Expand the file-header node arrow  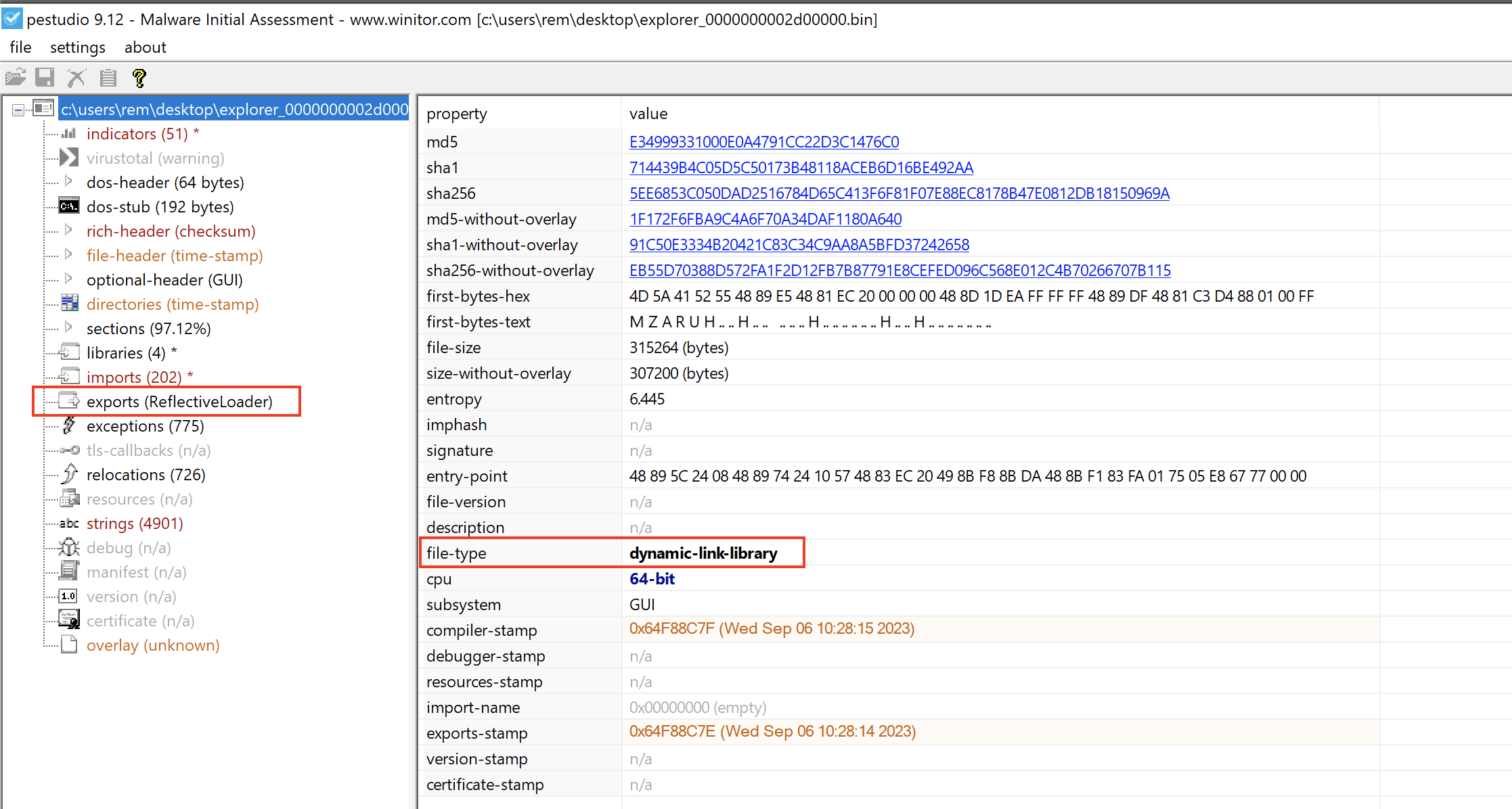(x=68, y=254)
